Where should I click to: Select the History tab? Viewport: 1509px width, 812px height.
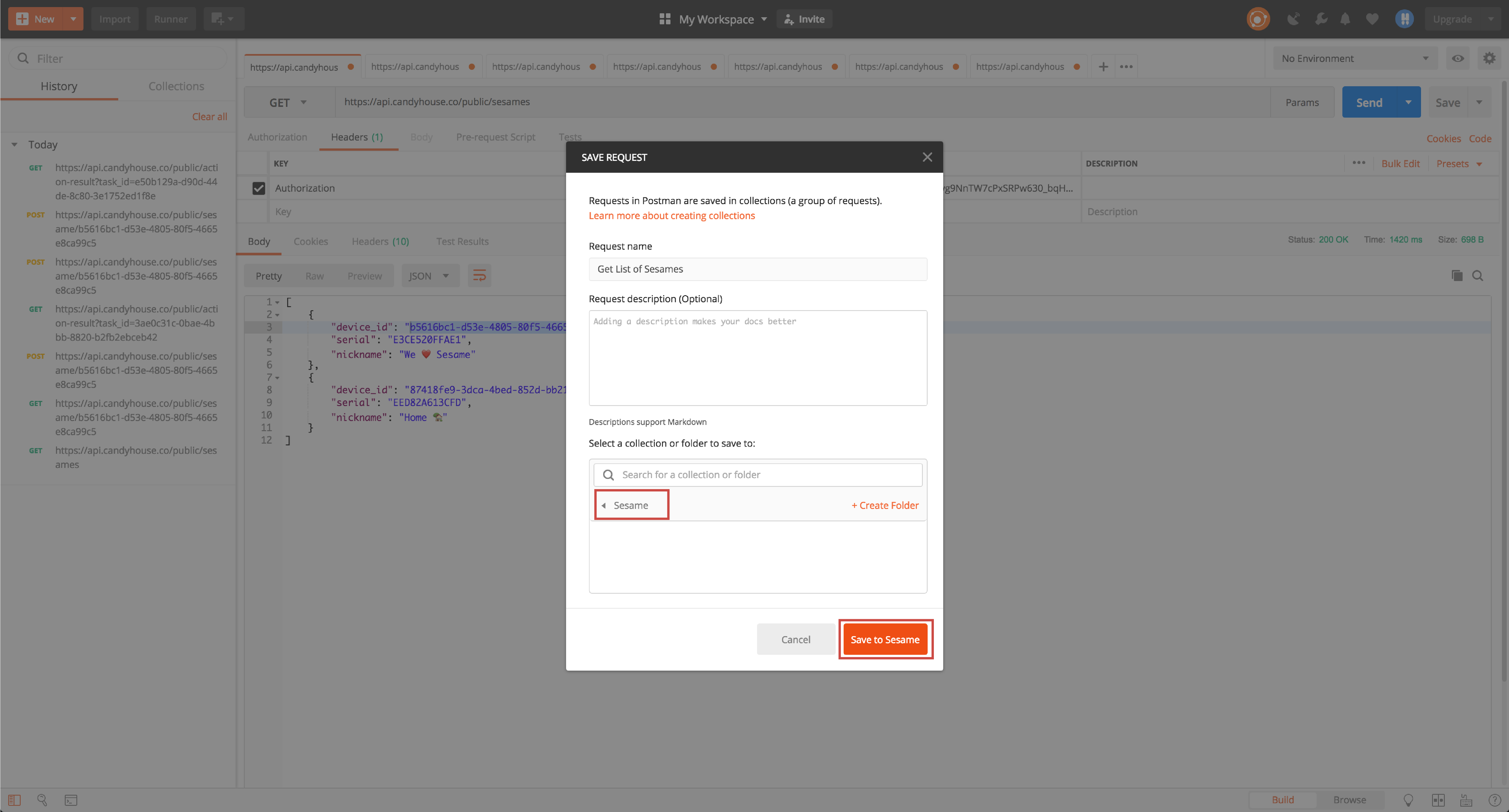[x=59, y=86]
